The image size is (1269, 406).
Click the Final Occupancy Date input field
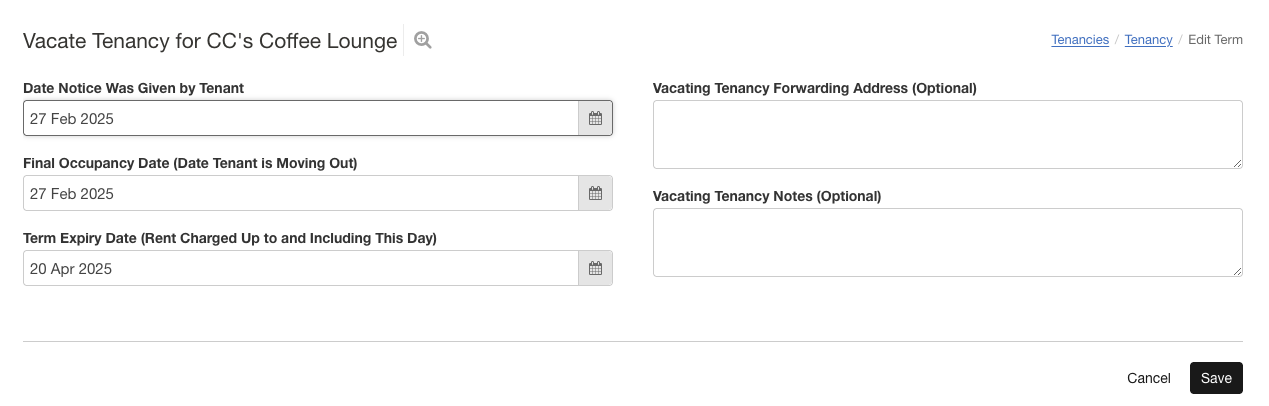tap(300, 193)
